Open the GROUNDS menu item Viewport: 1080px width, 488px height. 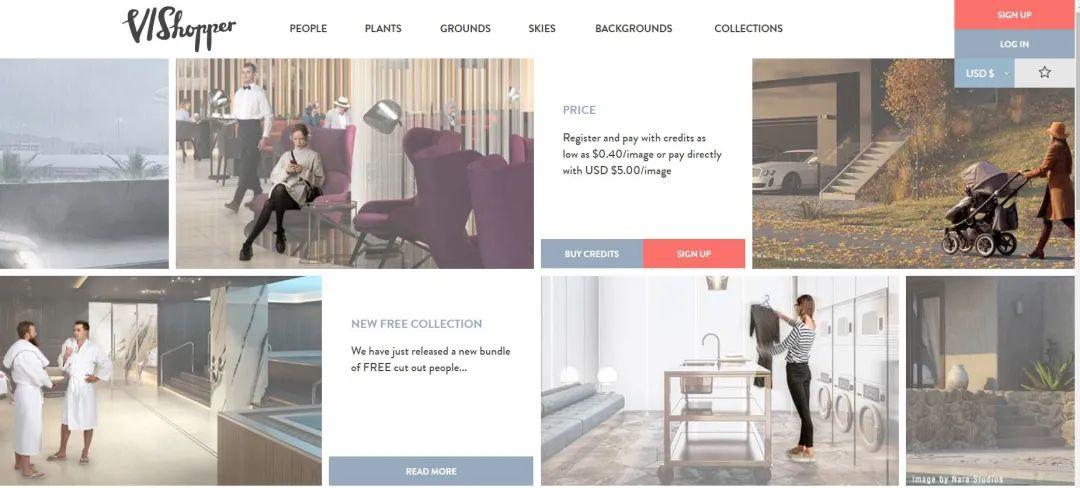[465, 28]
